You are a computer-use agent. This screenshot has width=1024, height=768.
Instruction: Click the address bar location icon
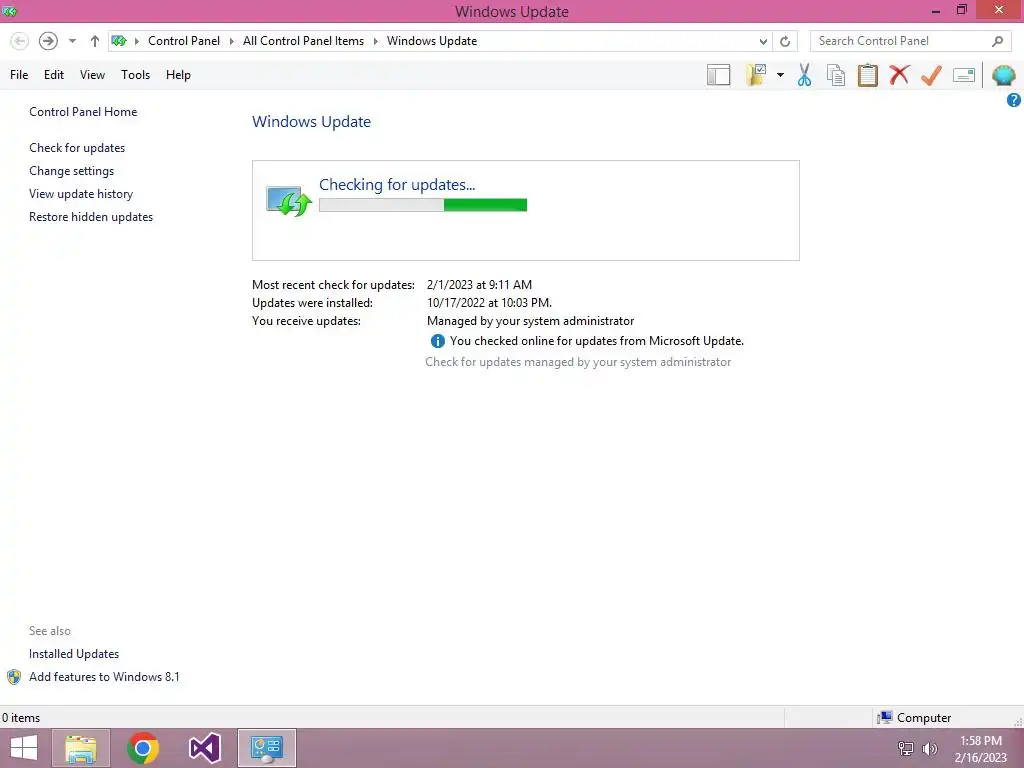119,41
